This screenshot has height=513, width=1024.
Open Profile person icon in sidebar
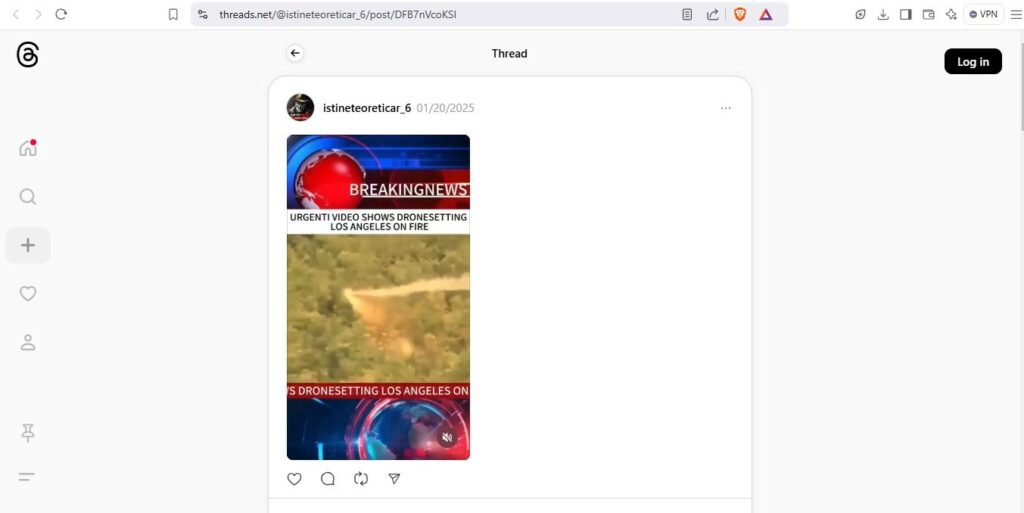pyautogui.click(x=27, y=343)
